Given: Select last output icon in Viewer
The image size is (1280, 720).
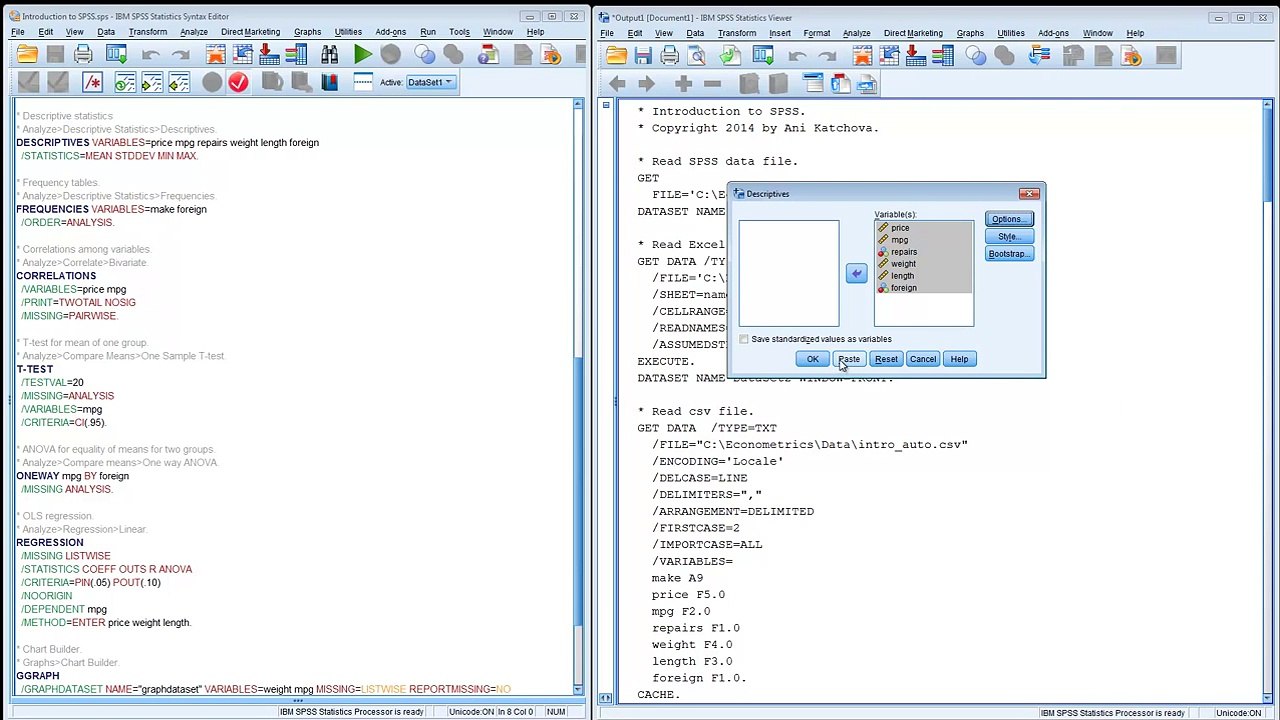Looking at the screenshot, I should coord(1039,56).
